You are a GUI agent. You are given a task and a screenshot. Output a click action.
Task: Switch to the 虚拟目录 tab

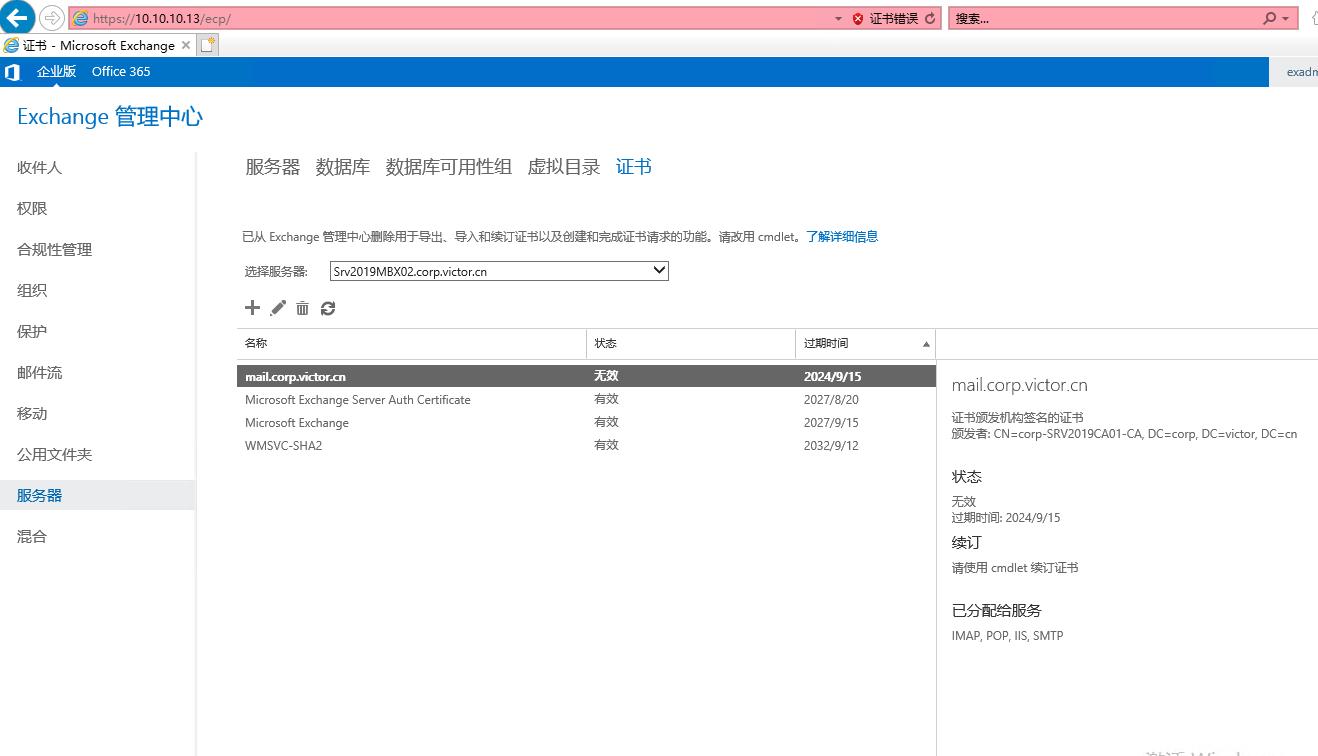562,167
